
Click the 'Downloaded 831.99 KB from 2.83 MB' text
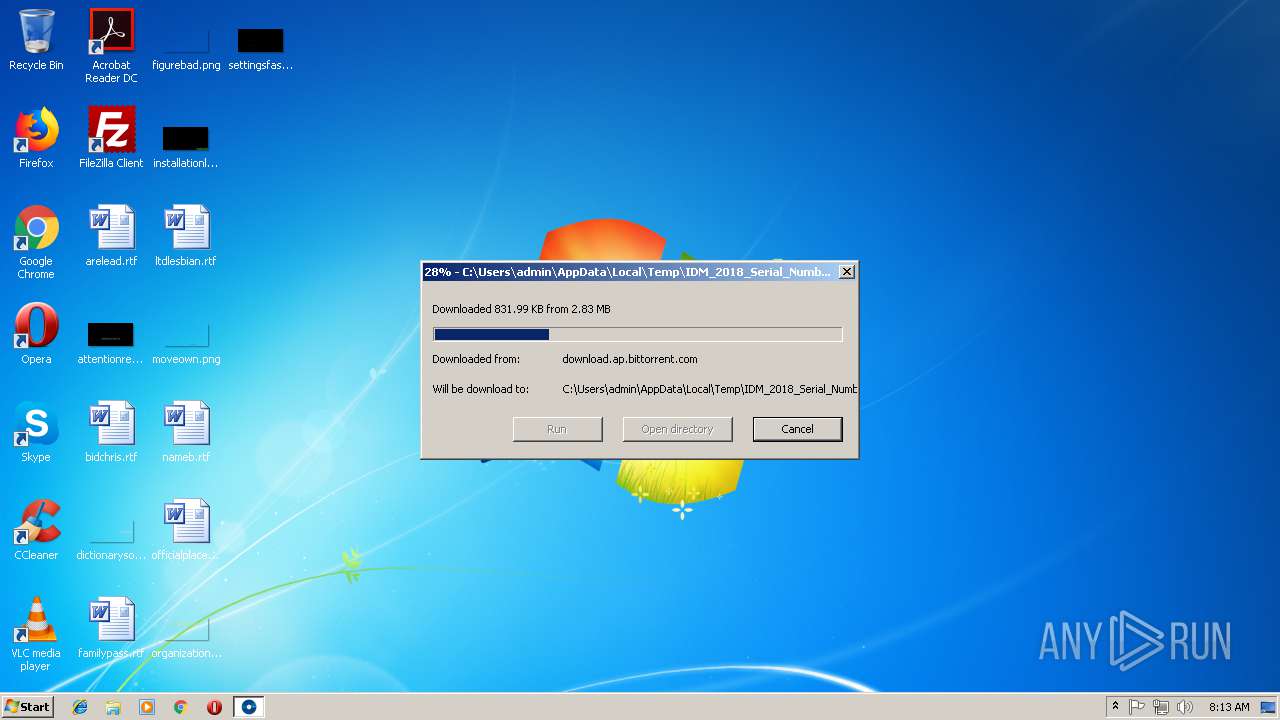pos(521,309)
